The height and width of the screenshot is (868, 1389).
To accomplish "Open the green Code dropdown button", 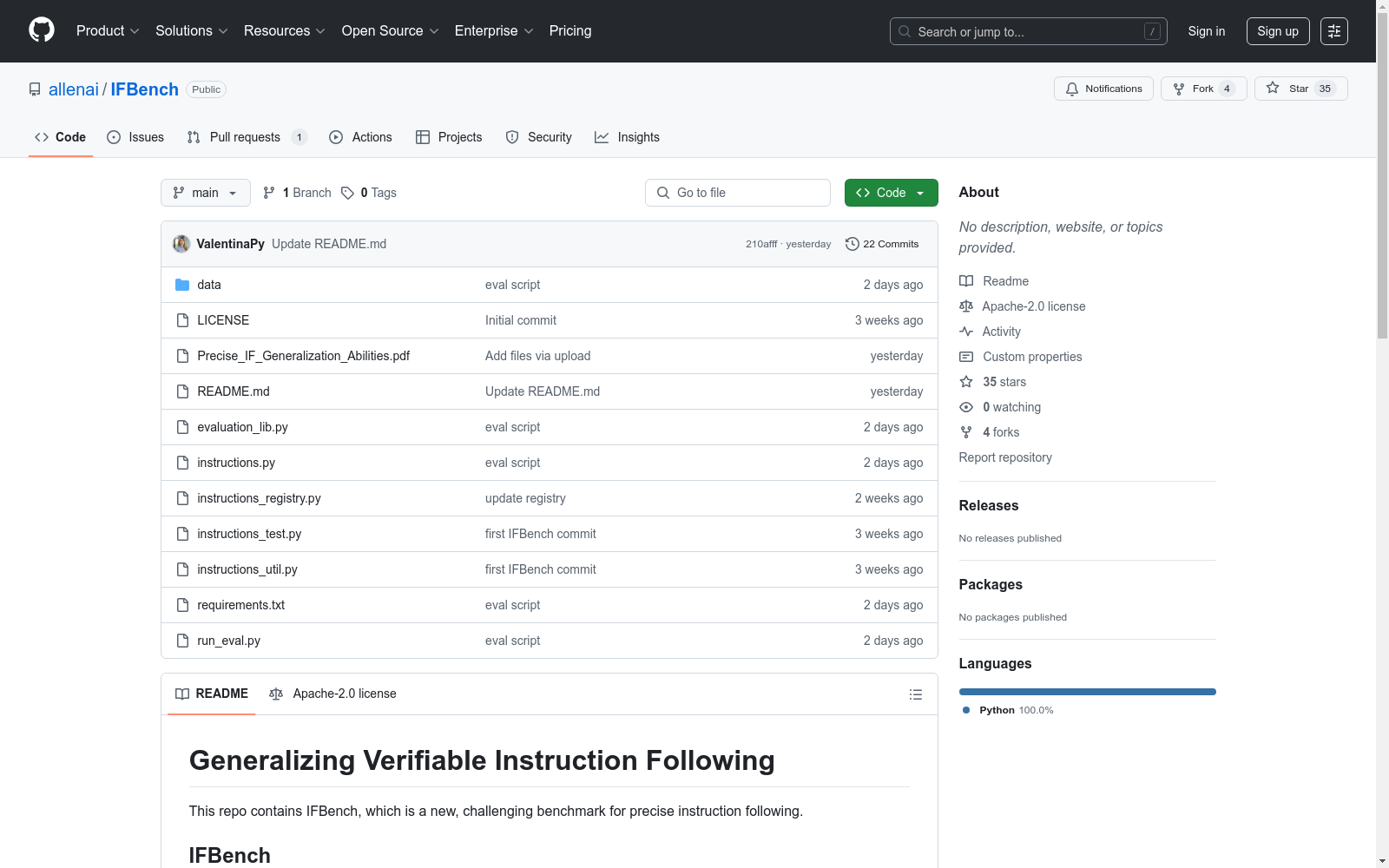I will point(891,193).
